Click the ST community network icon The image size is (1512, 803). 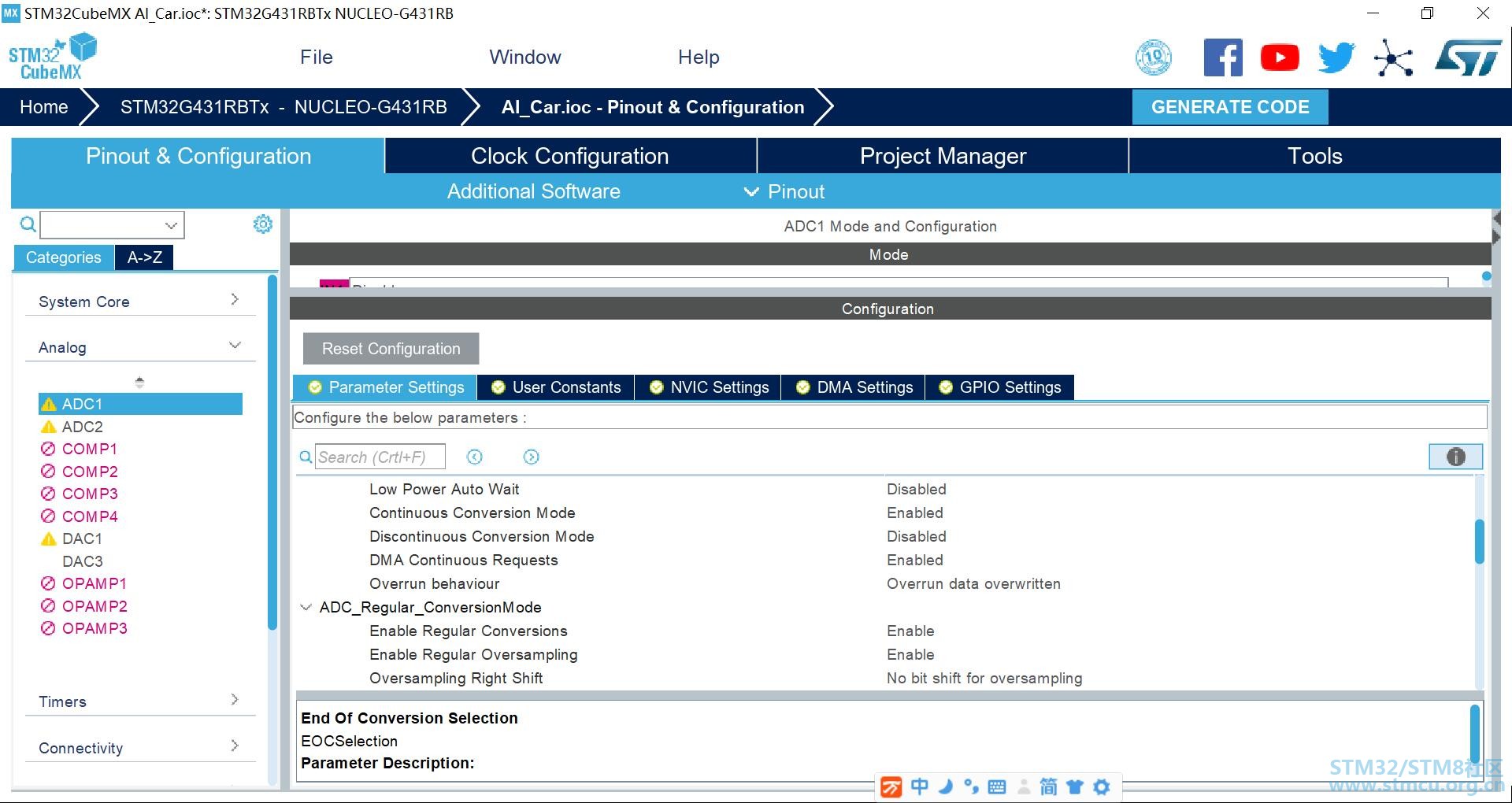(x=1393, y=58)
